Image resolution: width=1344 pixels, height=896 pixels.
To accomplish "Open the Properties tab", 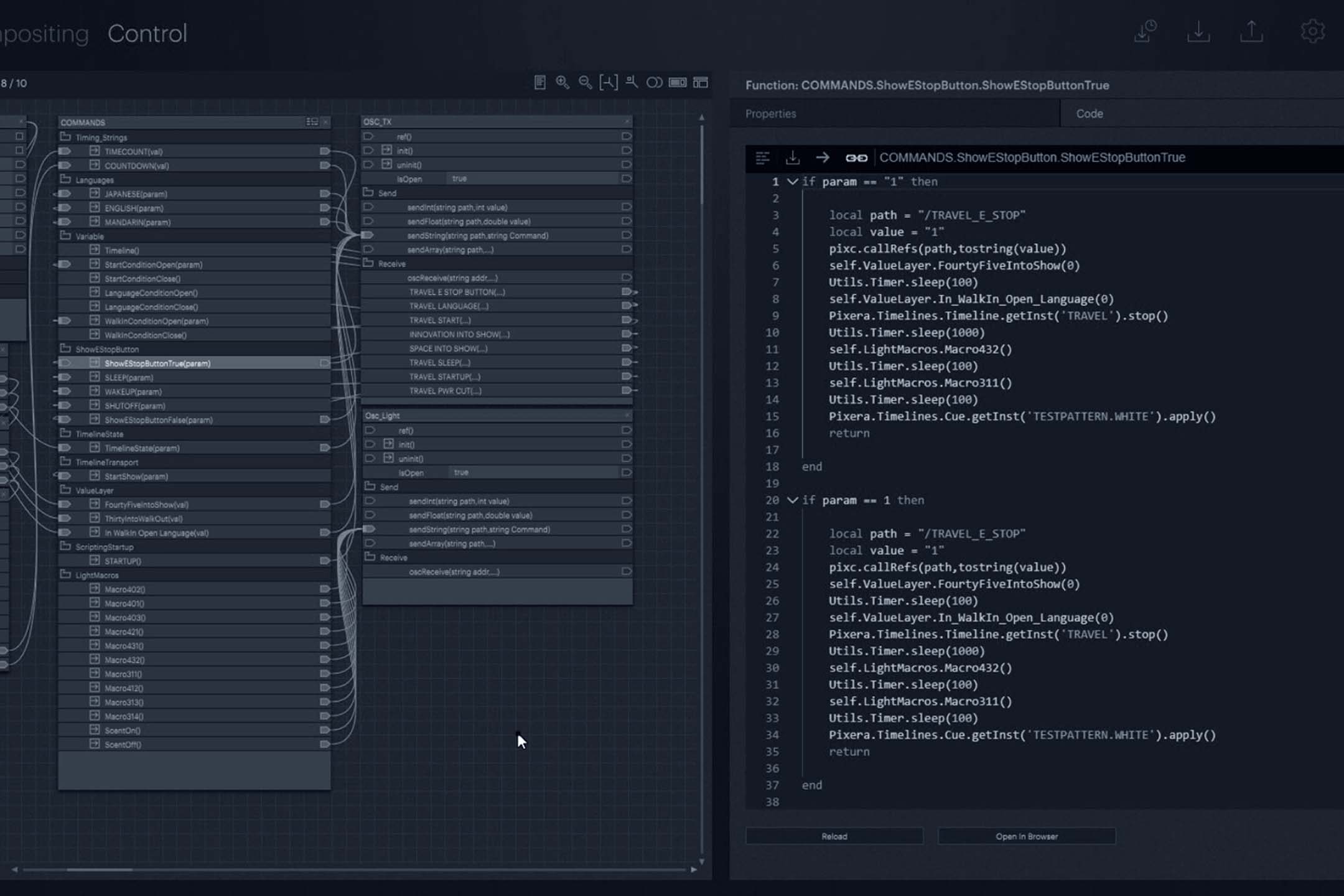I will coord(770,114).
